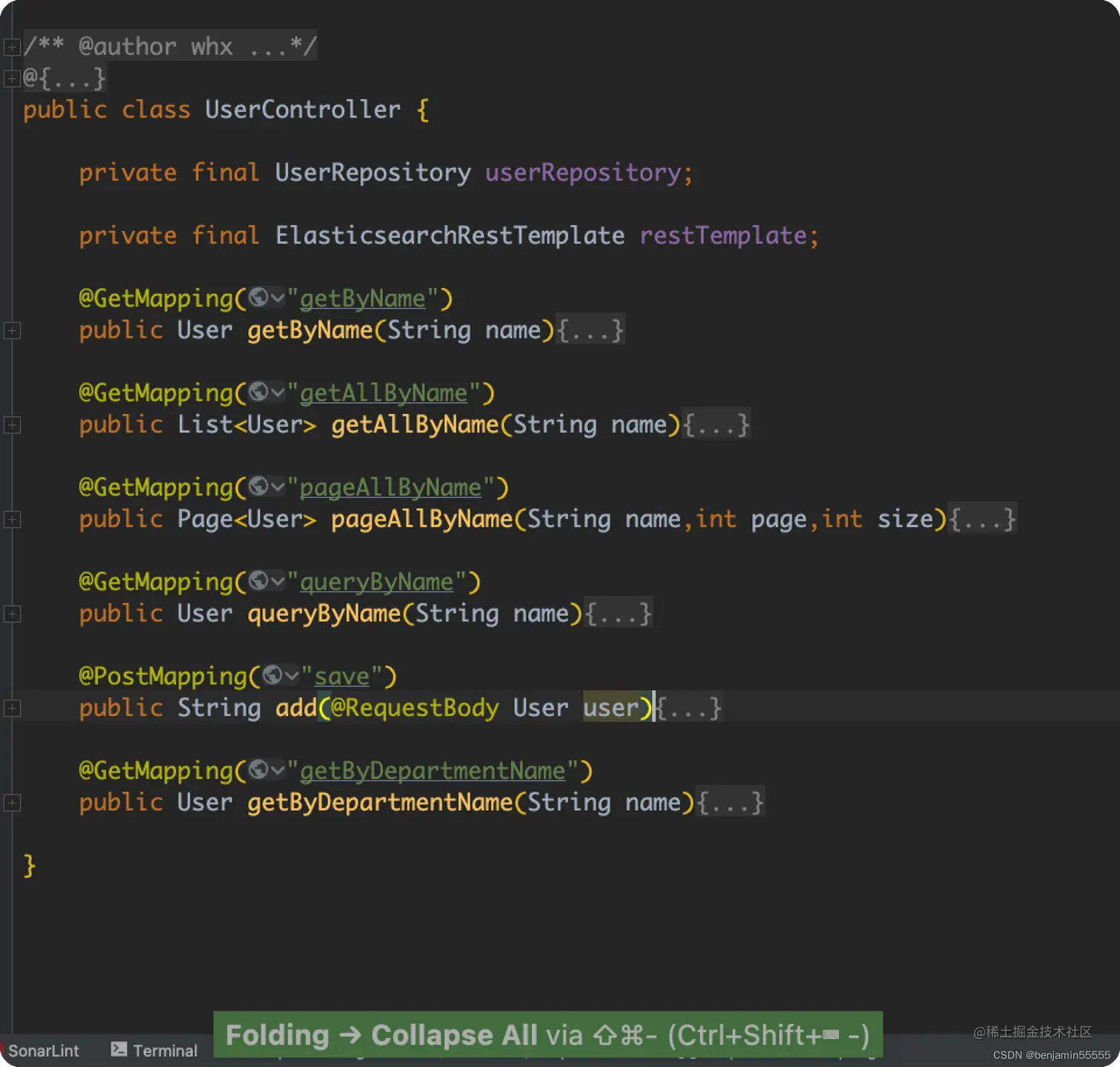Image resolution: width=1120 pixels, height=1067 pixels.
Task: Open the "pageAllByName" URL mapping link
Action: (390, 487)
